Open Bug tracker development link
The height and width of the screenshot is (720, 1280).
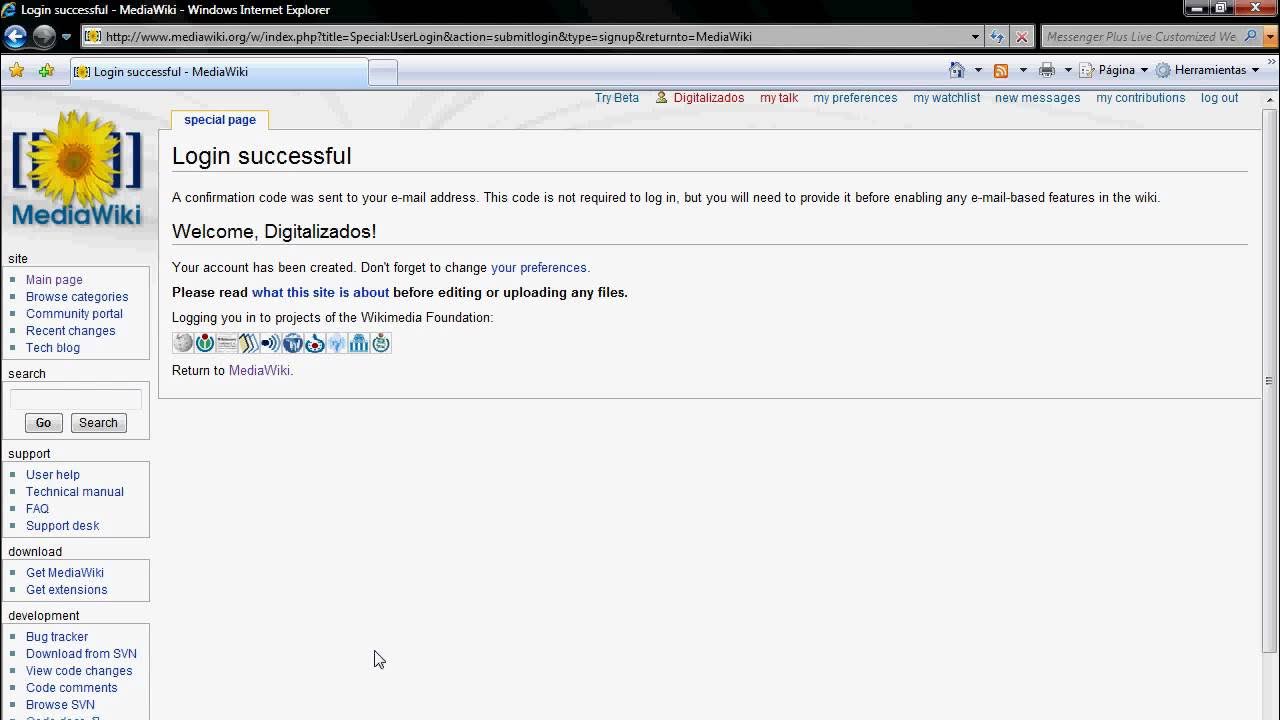57,637
